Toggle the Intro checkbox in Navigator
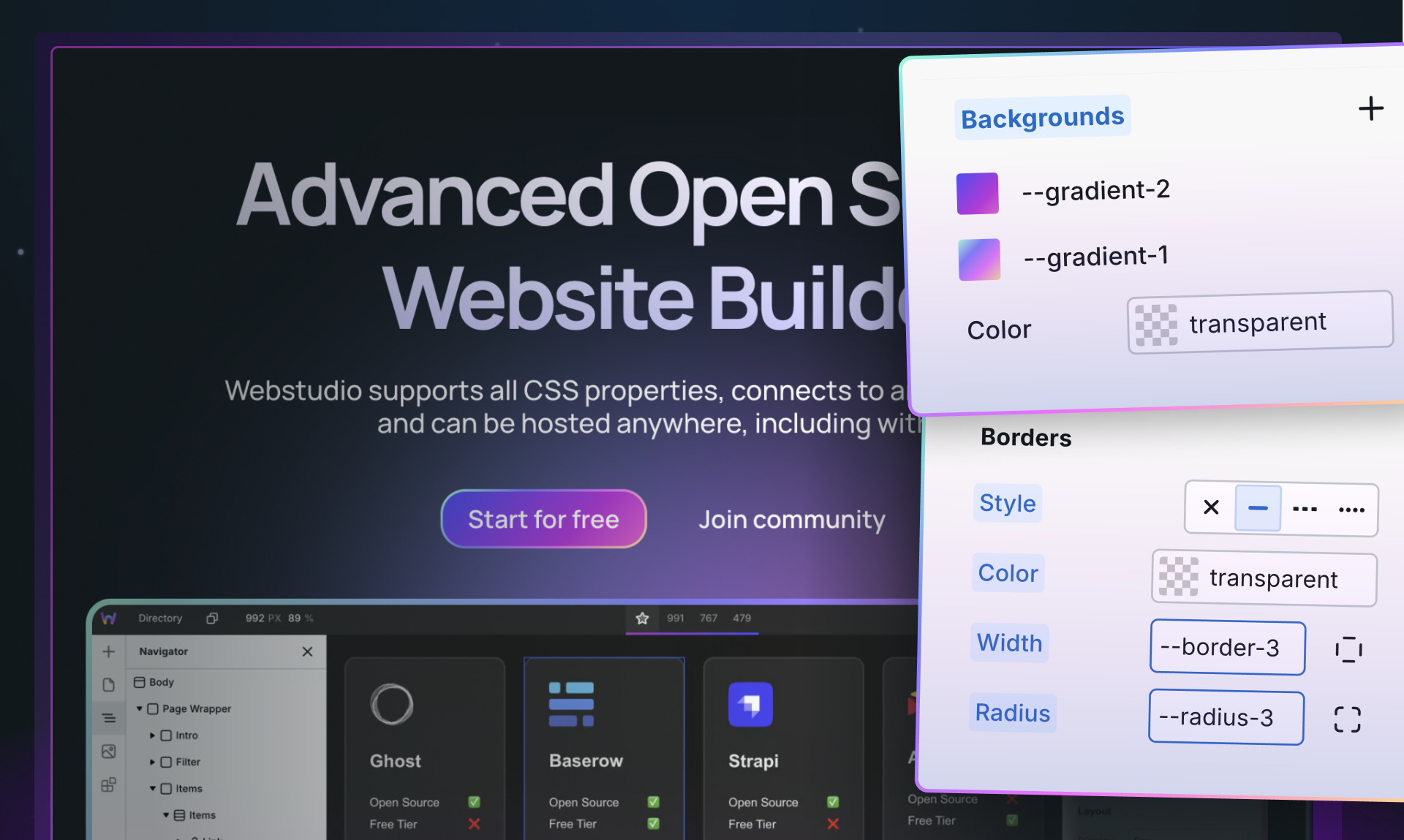Image resolution: width=1404 pixels, height=840 pixels. pos(167,735)
